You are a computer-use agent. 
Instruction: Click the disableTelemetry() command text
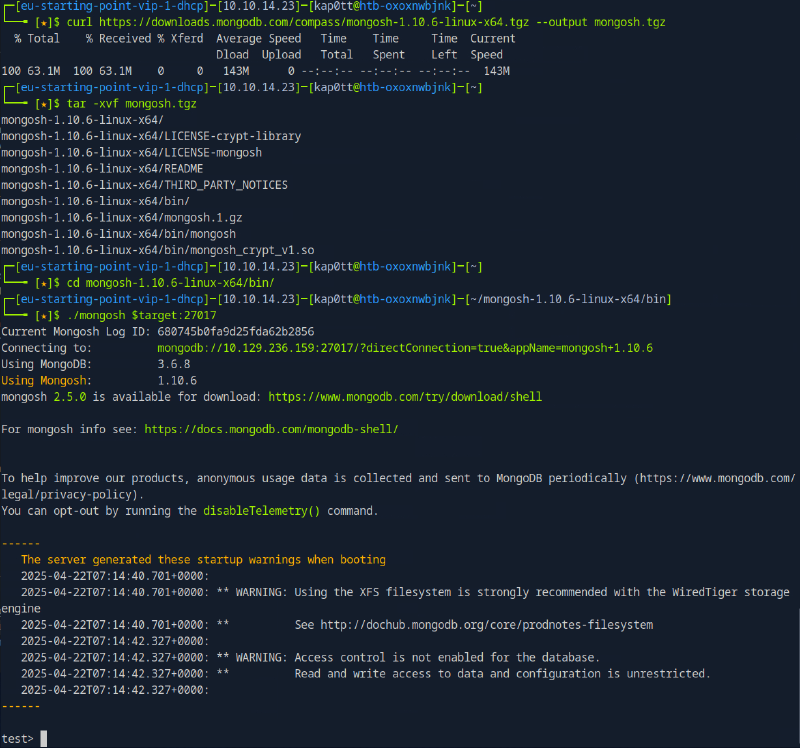[261, 511]
